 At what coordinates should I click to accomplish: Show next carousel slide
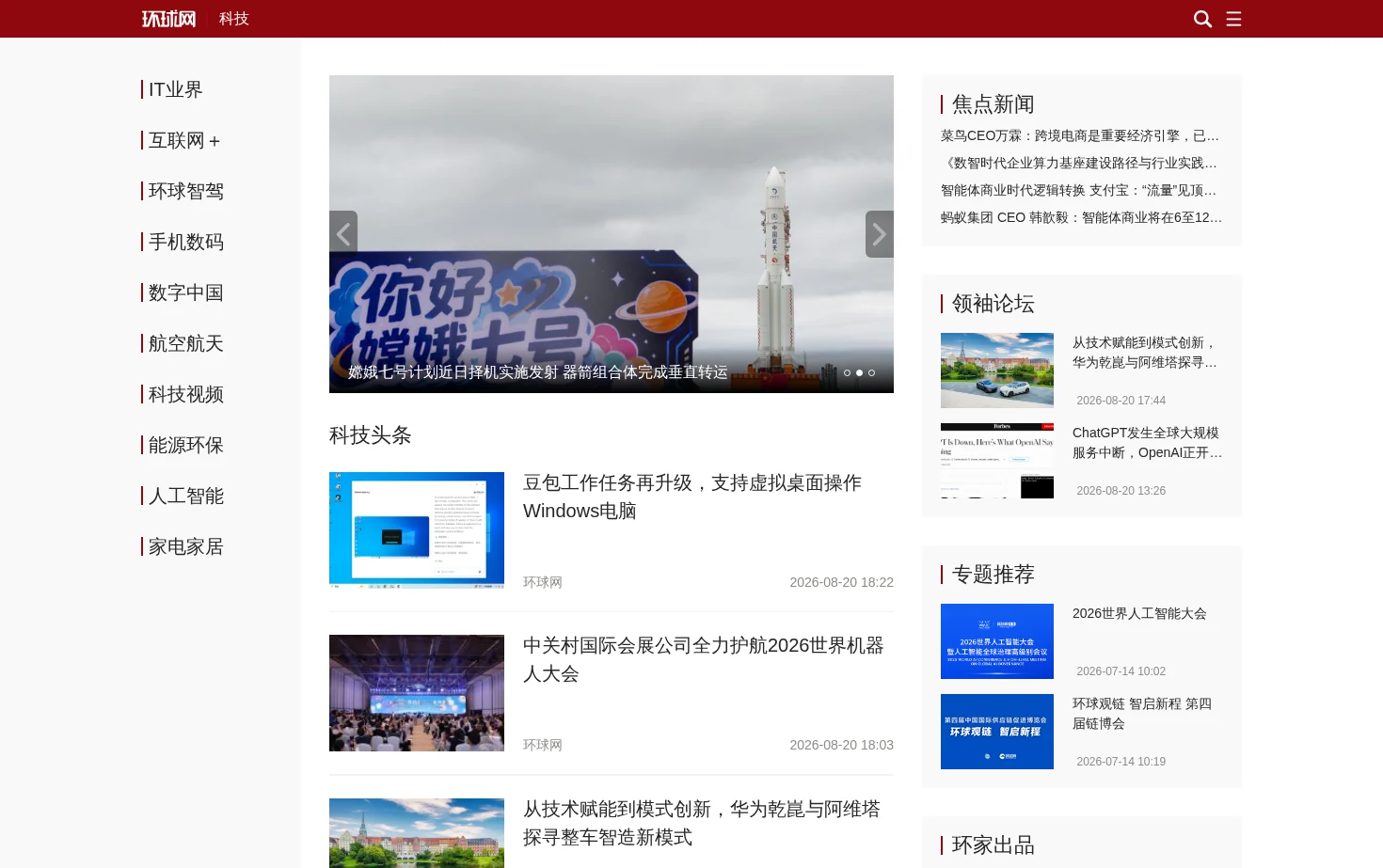coord(880,234)
